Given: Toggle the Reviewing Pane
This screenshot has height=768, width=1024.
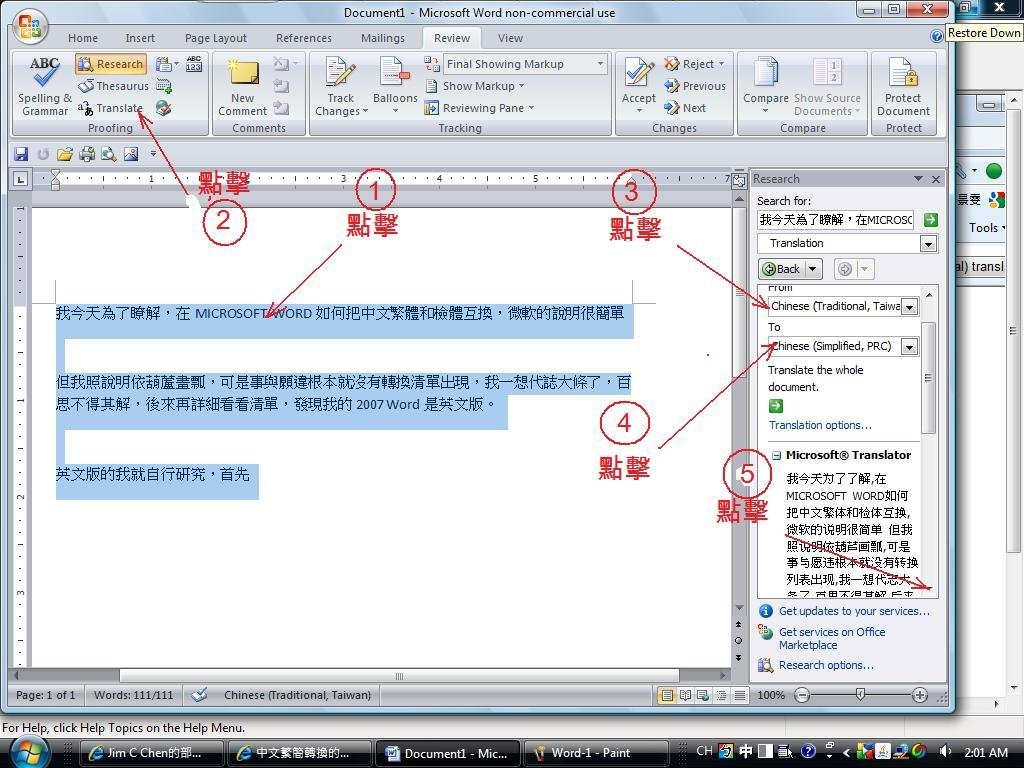Looking at the screenshot, I should pyautogui.click(x=479, y=108).
